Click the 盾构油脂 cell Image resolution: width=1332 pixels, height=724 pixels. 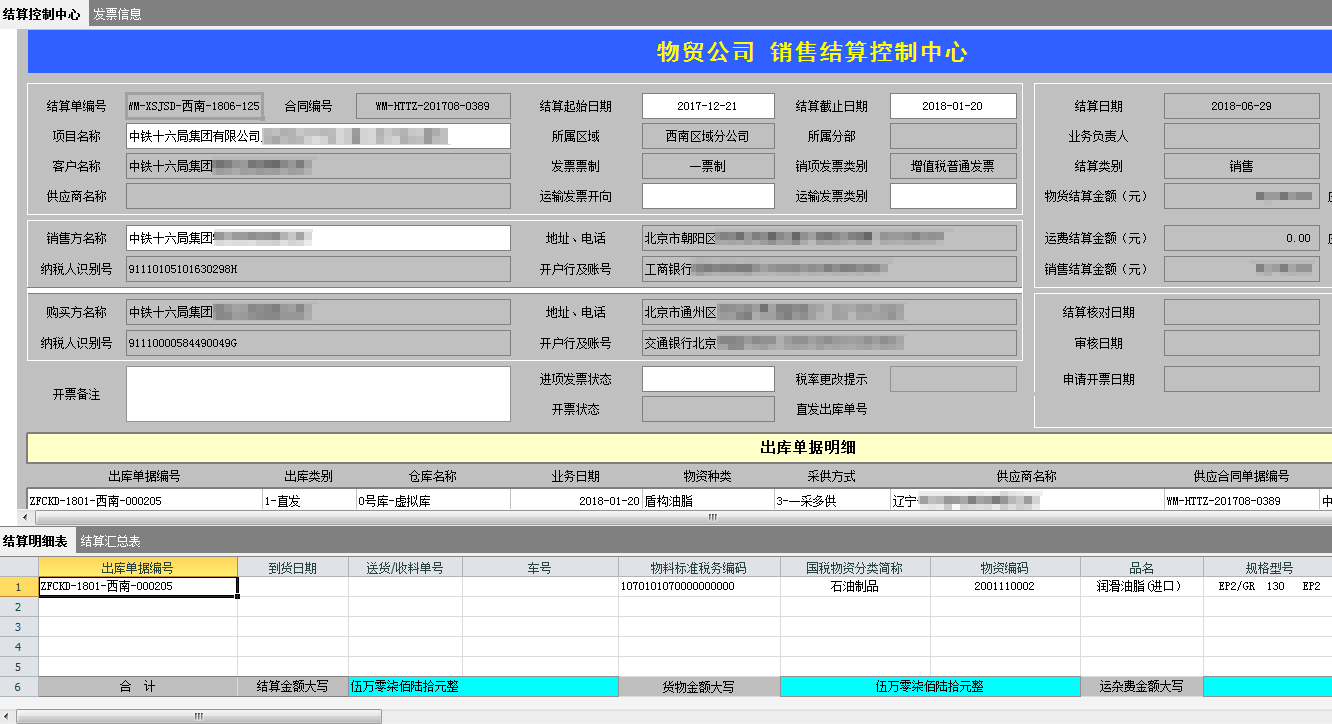tap(708, 501)
